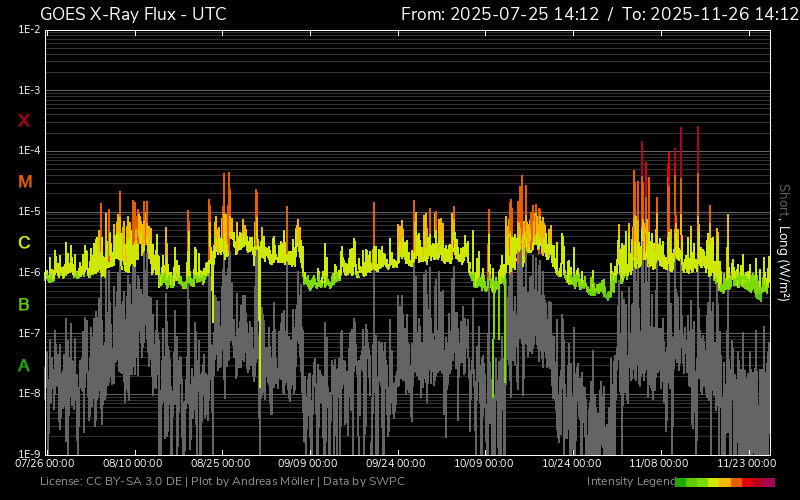The height and width of the screenshot is (500, 800).
Task: Click the 11/23 00:00 time axis label
Action: pyautogui.click(x=747, y=464)
